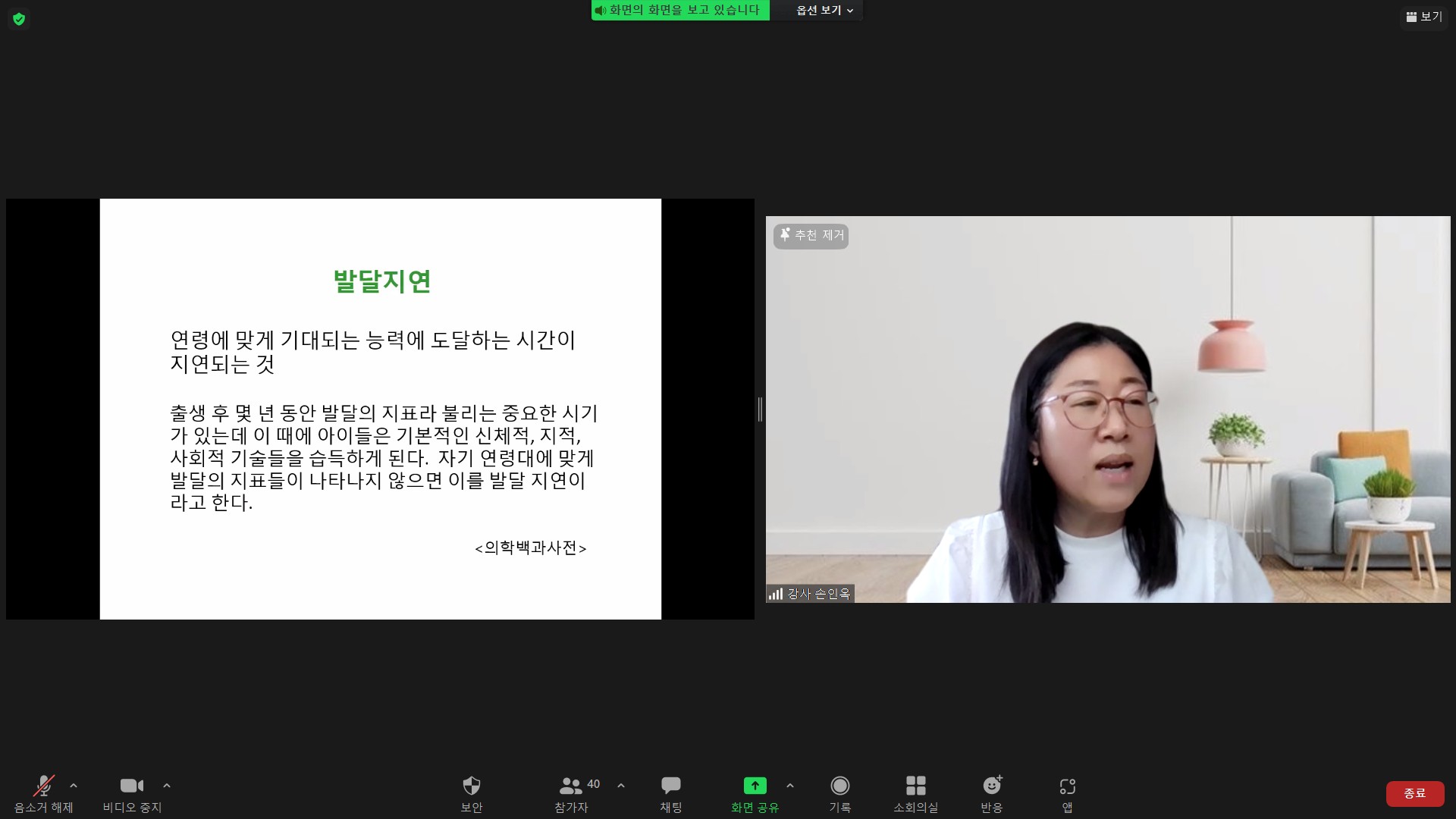Open the 채팅 chat panel
This screenshot has height=819, width=1456.
(x=671, y=793)
